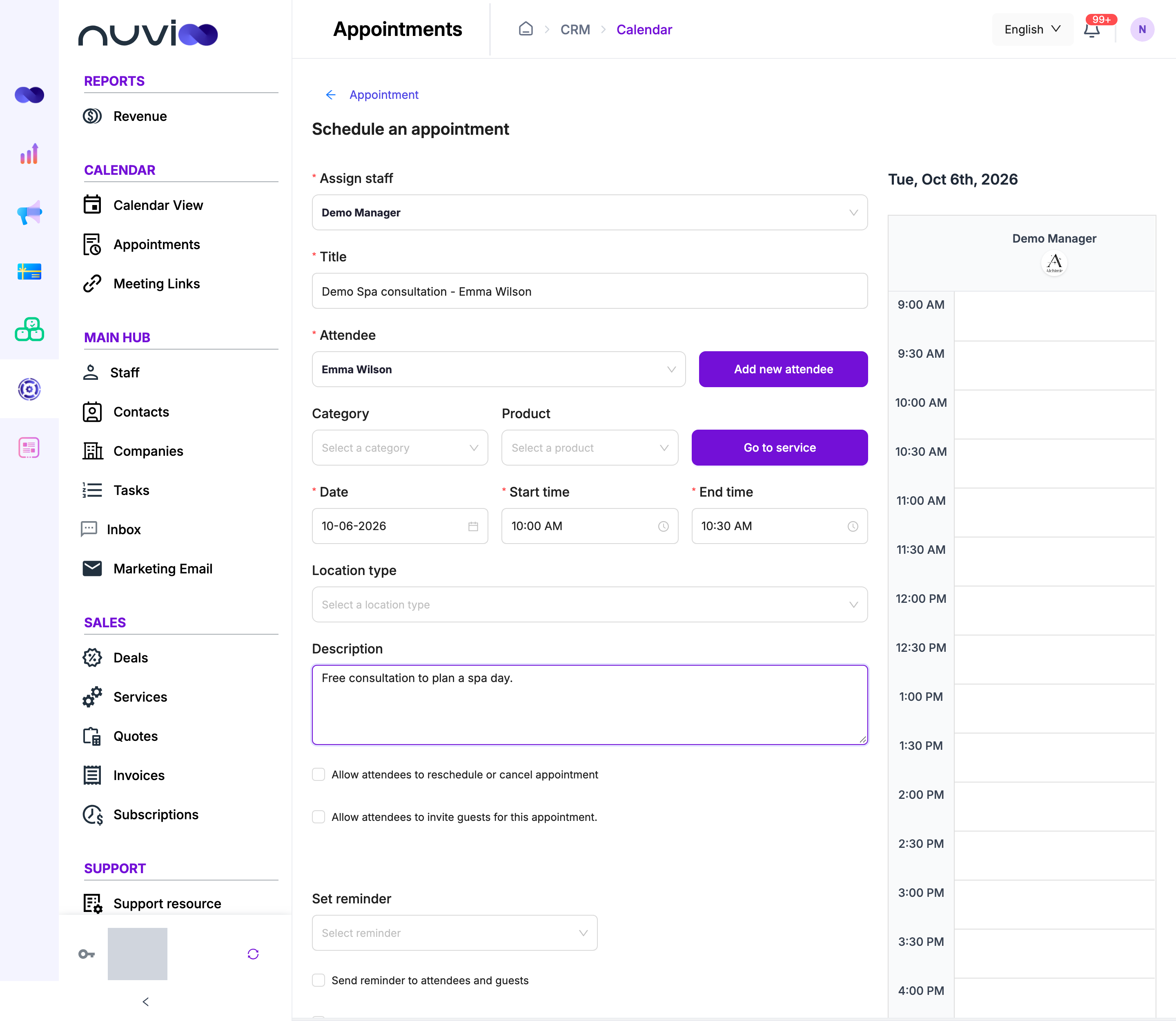Viewport: 1176px width, 1021px height.
Task: Open the green cubes rail icon
Action: [x=29, y=330]
